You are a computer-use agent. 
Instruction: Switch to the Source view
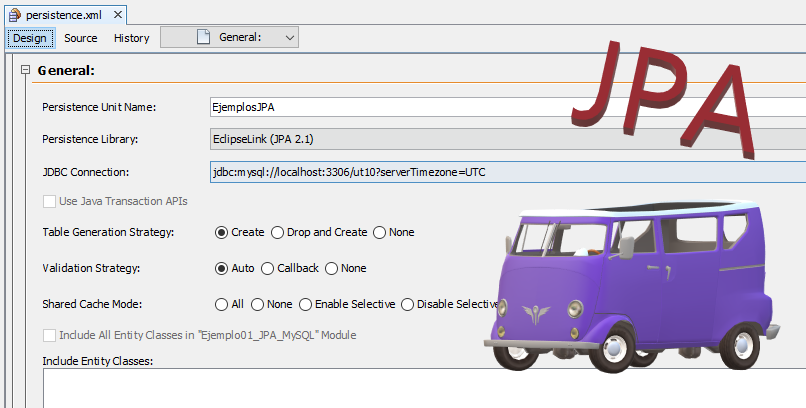81,38
